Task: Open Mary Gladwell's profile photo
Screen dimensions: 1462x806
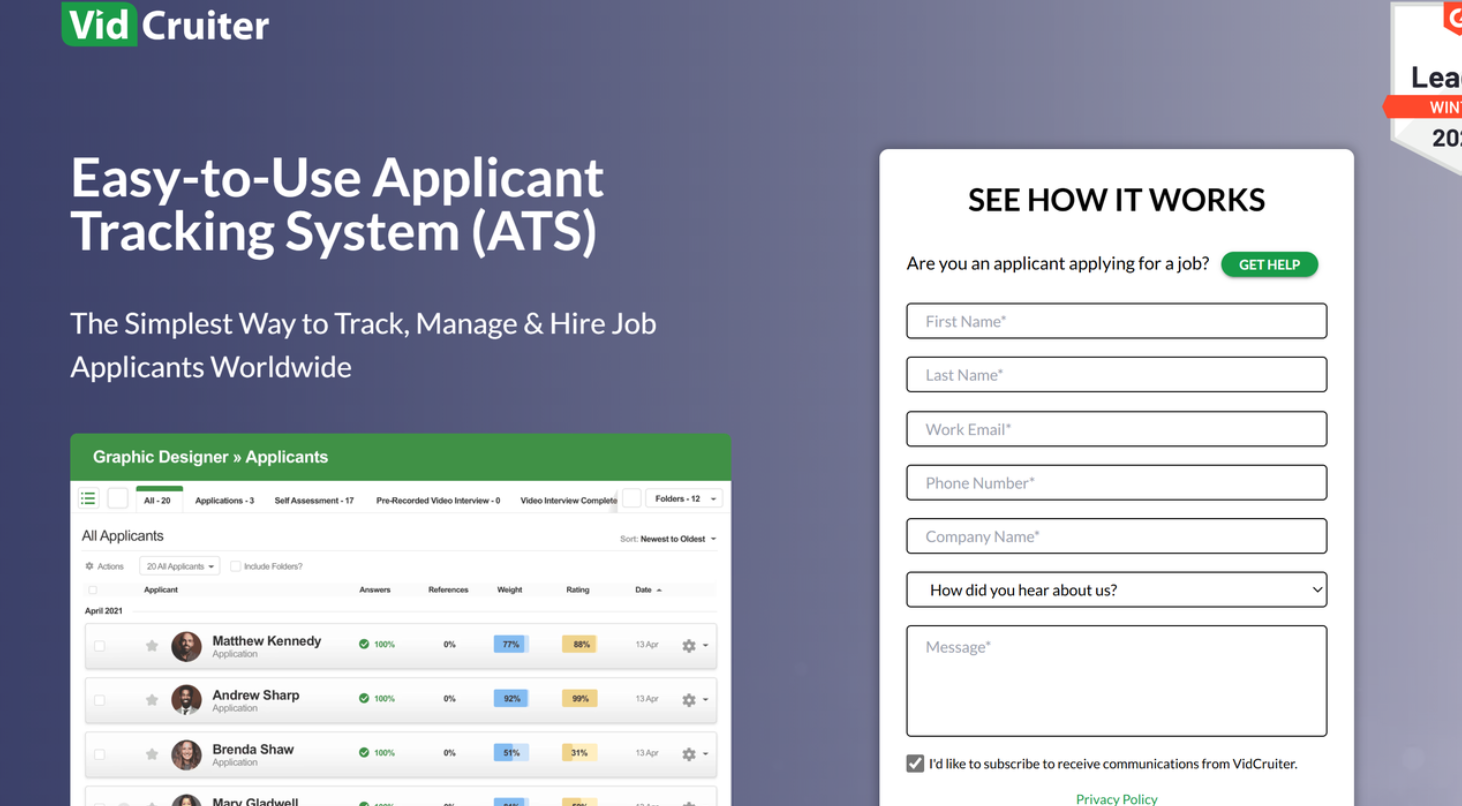Action: tap(186, 801)
